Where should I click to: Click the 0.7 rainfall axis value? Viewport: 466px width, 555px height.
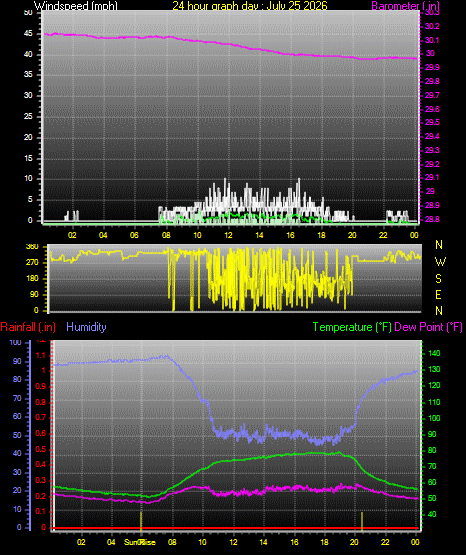click(41, 417)
